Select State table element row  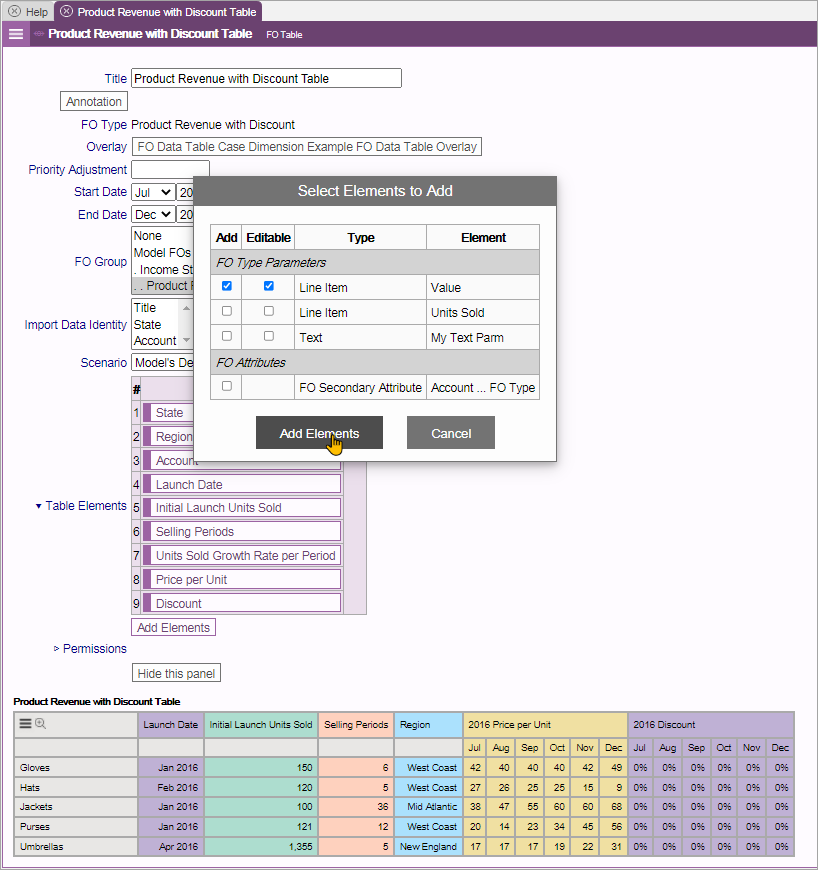pyautogui.click(x=168, y=412)
